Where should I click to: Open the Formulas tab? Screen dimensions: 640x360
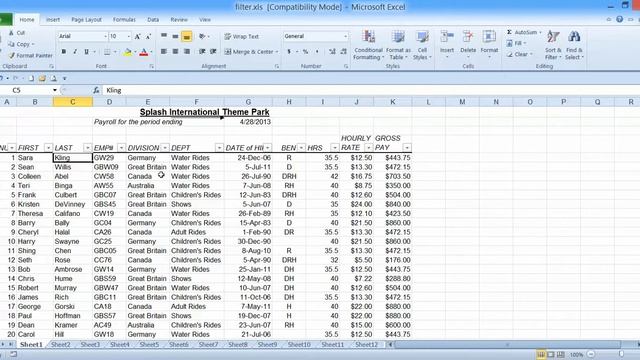pos(124,20)
